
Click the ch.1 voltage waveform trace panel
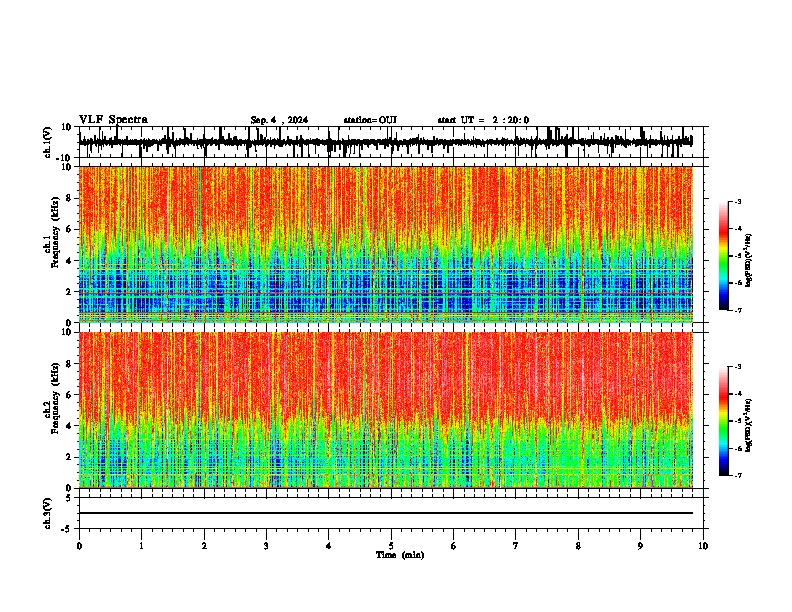pyautogui.click(x=391, y=142)
